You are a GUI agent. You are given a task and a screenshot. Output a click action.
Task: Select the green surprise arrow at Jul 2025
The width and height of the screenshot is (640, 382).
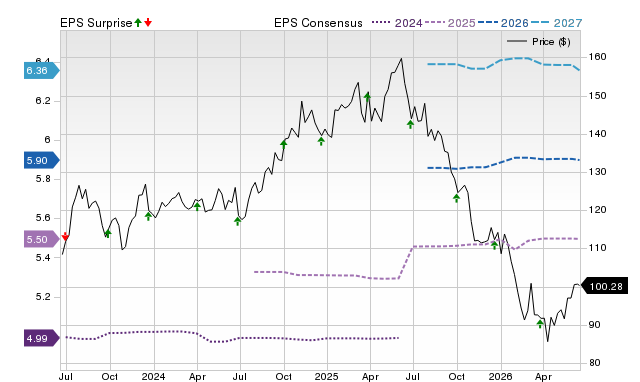click(x=410, y=124)
